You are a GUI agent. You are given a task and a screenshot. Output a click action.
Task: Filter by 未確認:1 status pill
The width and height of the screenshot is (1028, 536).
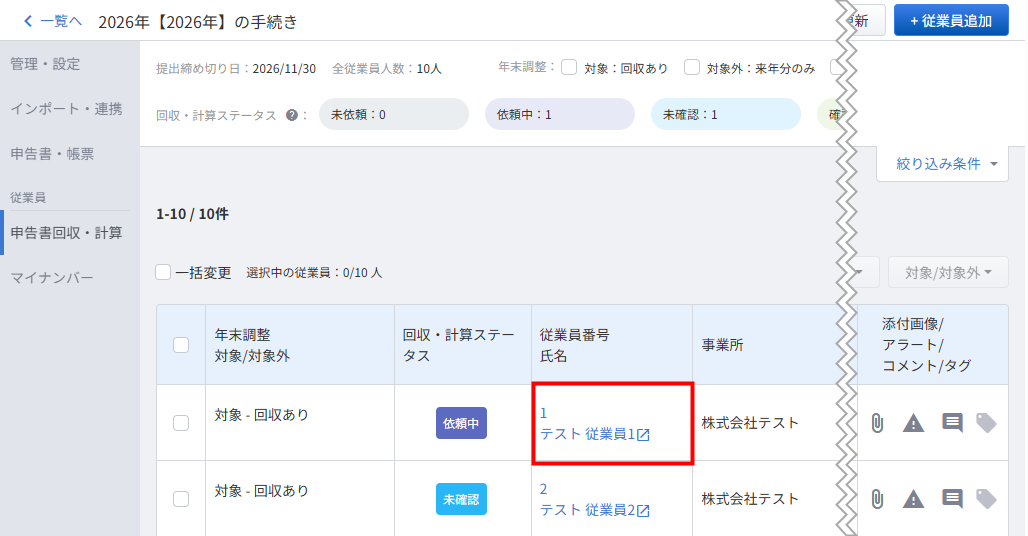pyautogui.click(x=725, y=115)
